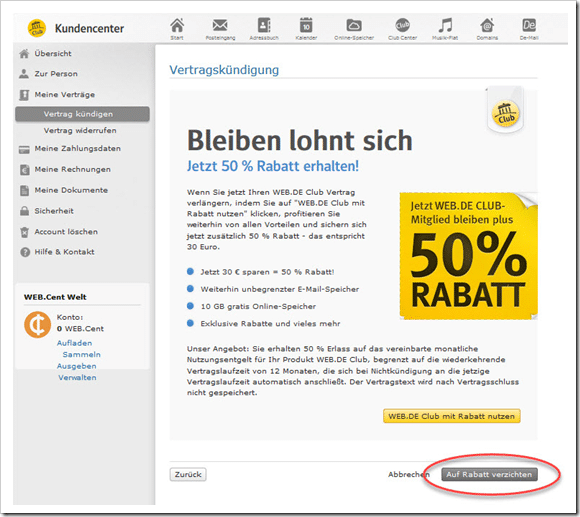This screenshot has height=517, width=580.
Task: Click the orange WEB.Cent coin icon
Action: (38, 325)
